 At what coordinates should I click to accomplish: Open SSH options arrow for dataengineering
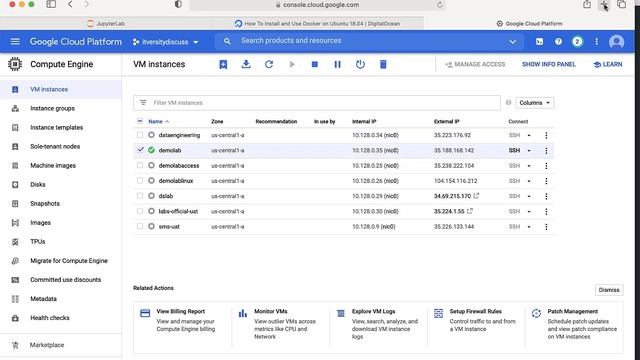[529, 135]
